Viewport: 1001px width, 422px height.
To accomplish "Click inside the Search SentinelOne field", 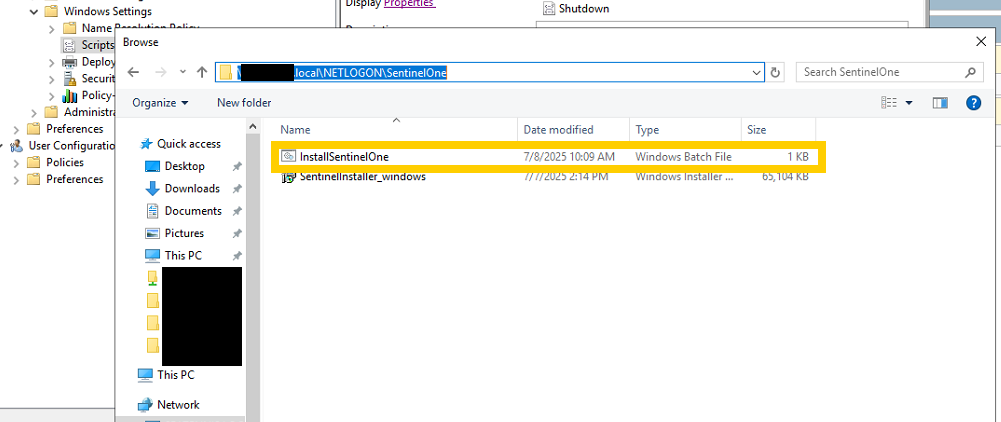I will click(880, 72).
